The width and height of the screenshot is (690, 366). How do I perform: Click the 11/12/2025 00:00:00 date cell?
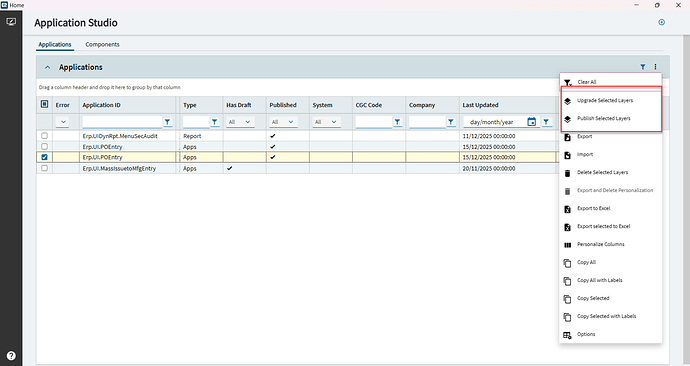(x=488, y=136)
